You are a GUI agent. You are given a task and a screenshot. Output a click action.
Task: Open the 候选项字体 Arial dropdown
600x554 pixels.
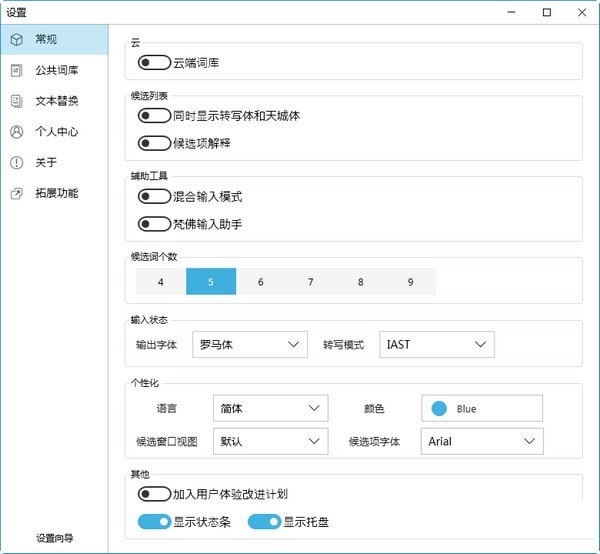click(482, 441)
